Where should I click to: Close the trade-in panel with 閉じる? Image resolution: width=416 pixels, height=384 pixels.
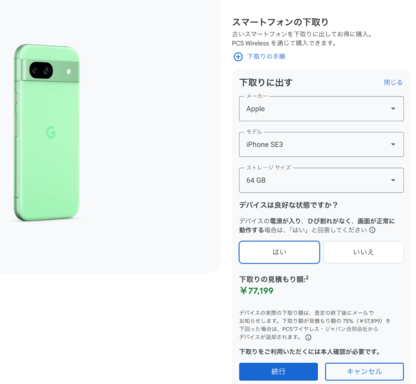(x=393, y=82)
